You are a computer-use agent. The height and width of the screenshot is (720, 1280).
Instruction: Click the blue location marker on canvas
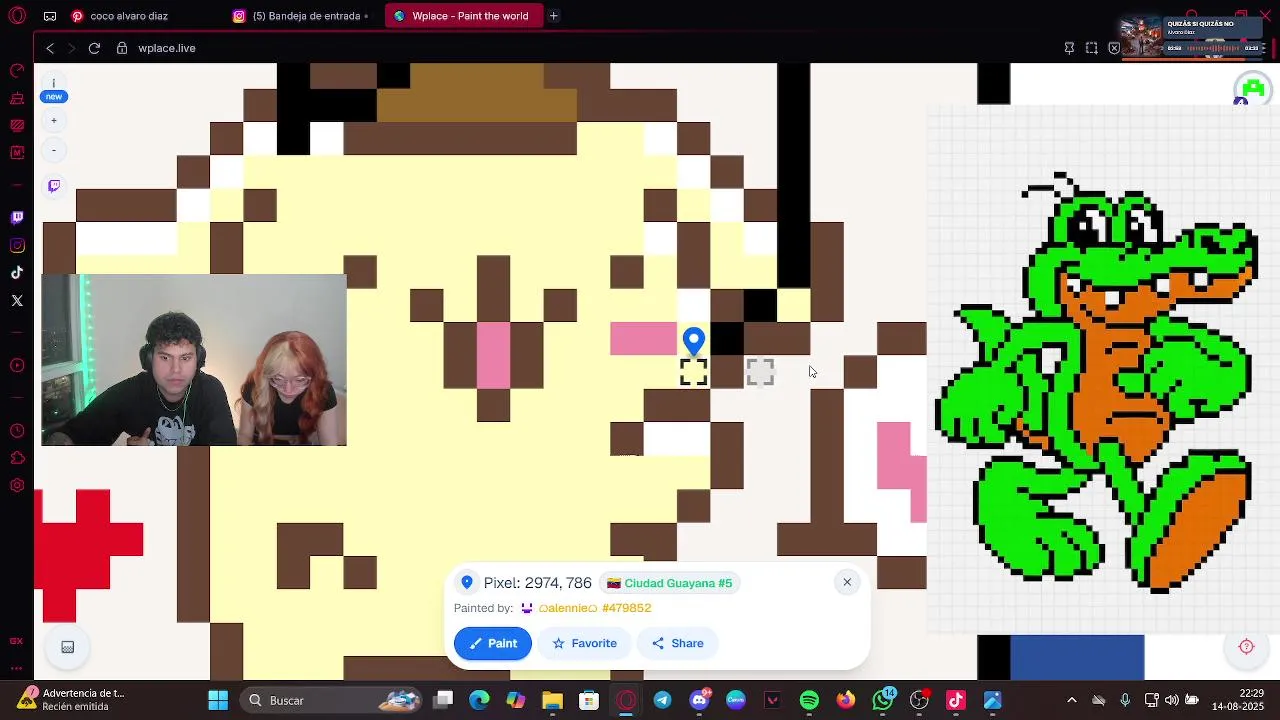[x=693, y=342]
